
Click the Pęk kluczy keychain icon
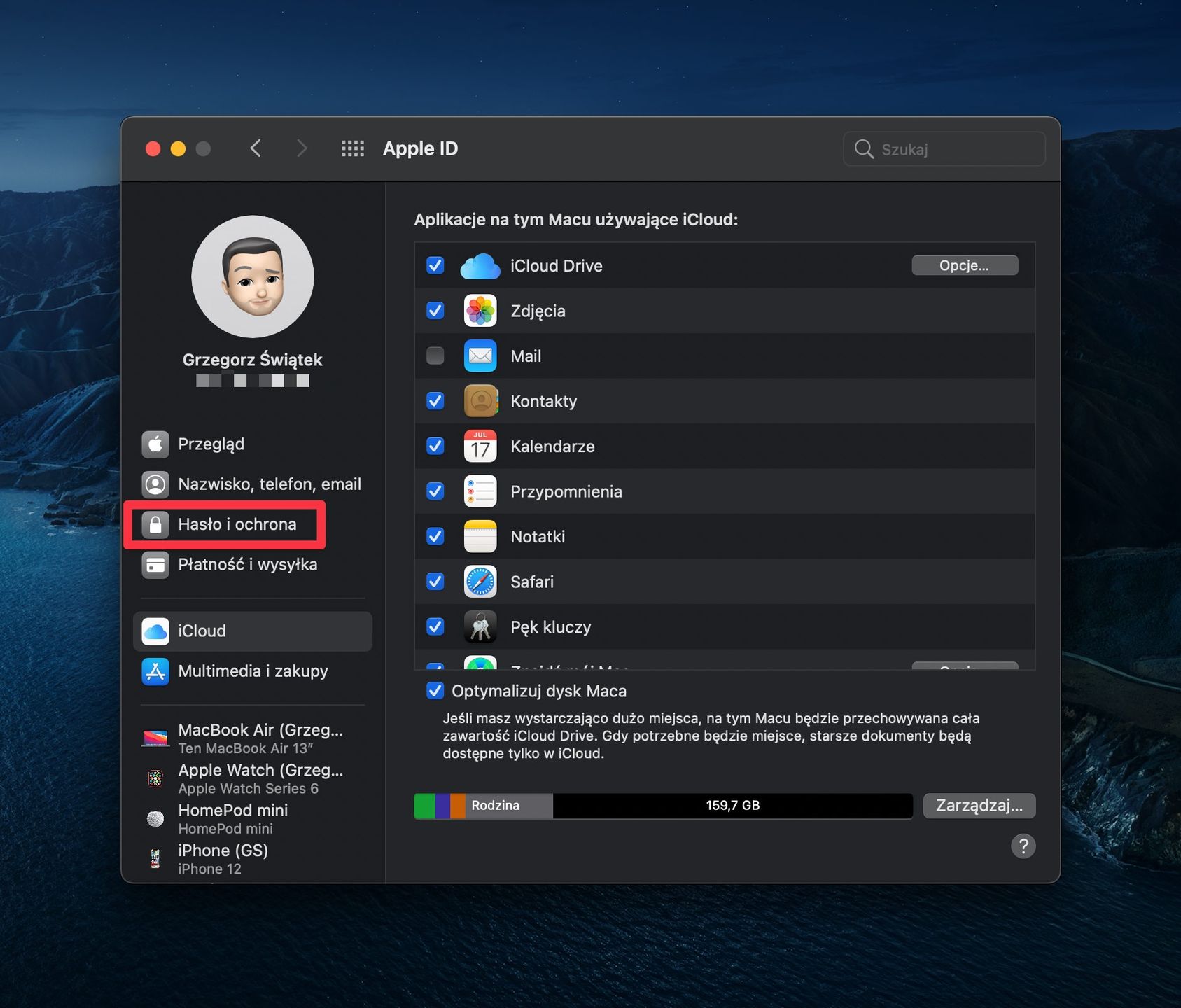point(480,627)
